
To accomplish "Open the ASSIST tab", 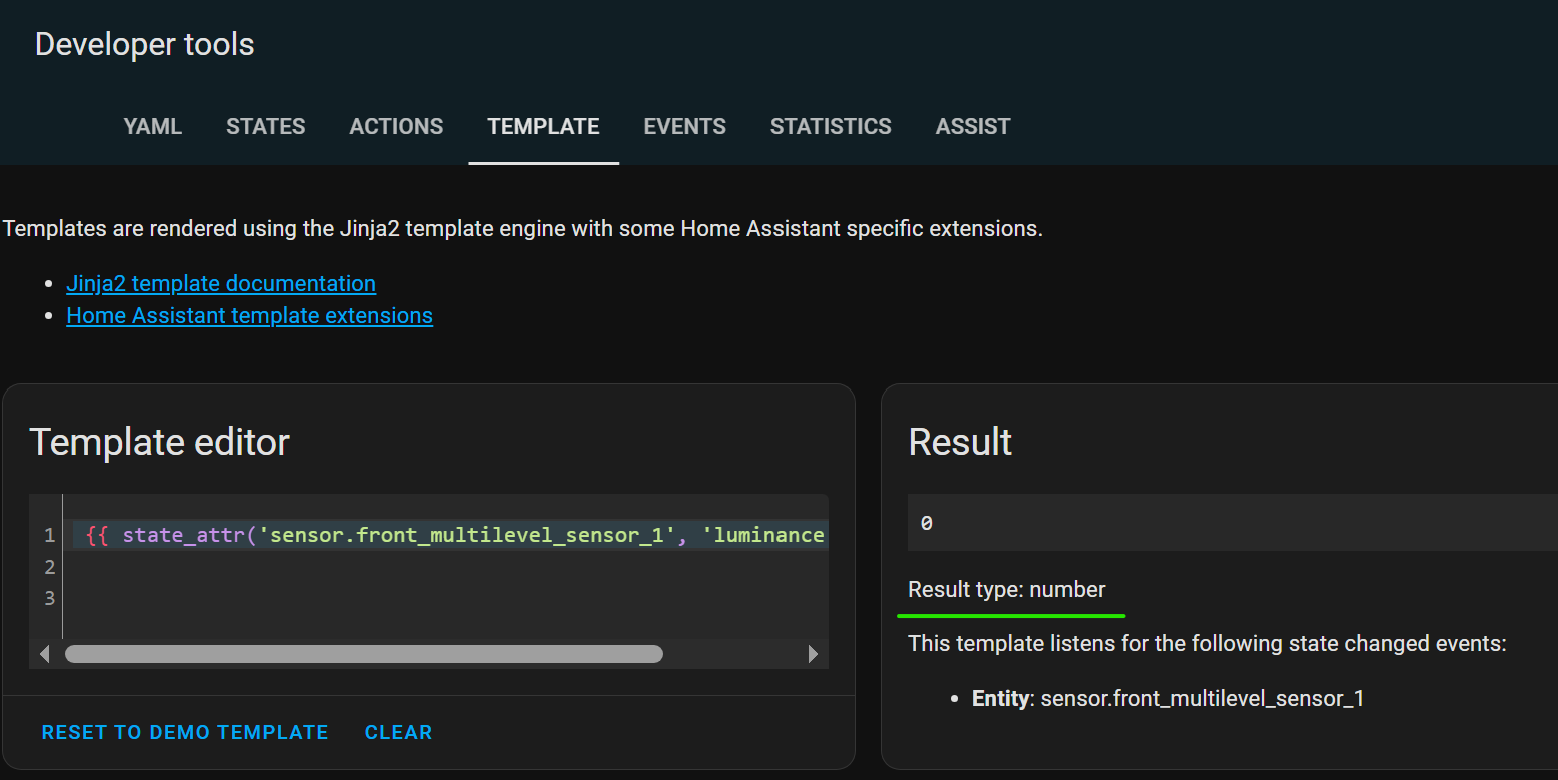I will [x=972, y=127].
